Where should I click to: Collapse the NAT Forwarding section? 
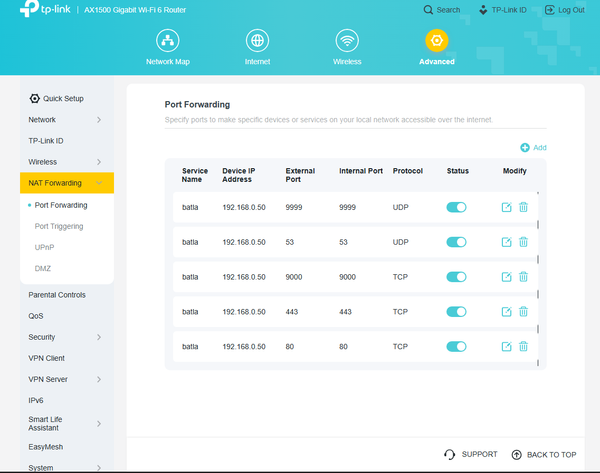pyautogui.click(x=98, y=183)
